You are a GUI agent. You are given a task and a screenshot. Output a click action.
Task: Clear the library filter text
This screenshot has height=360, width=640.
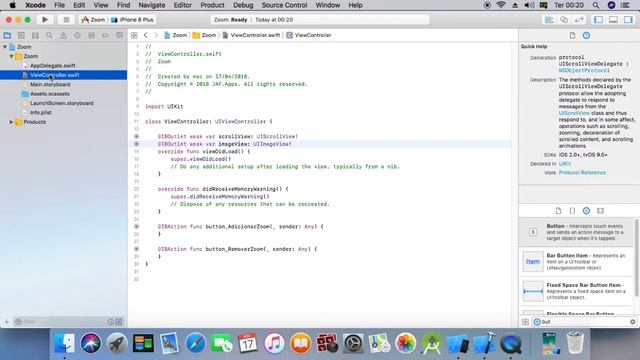633,322
